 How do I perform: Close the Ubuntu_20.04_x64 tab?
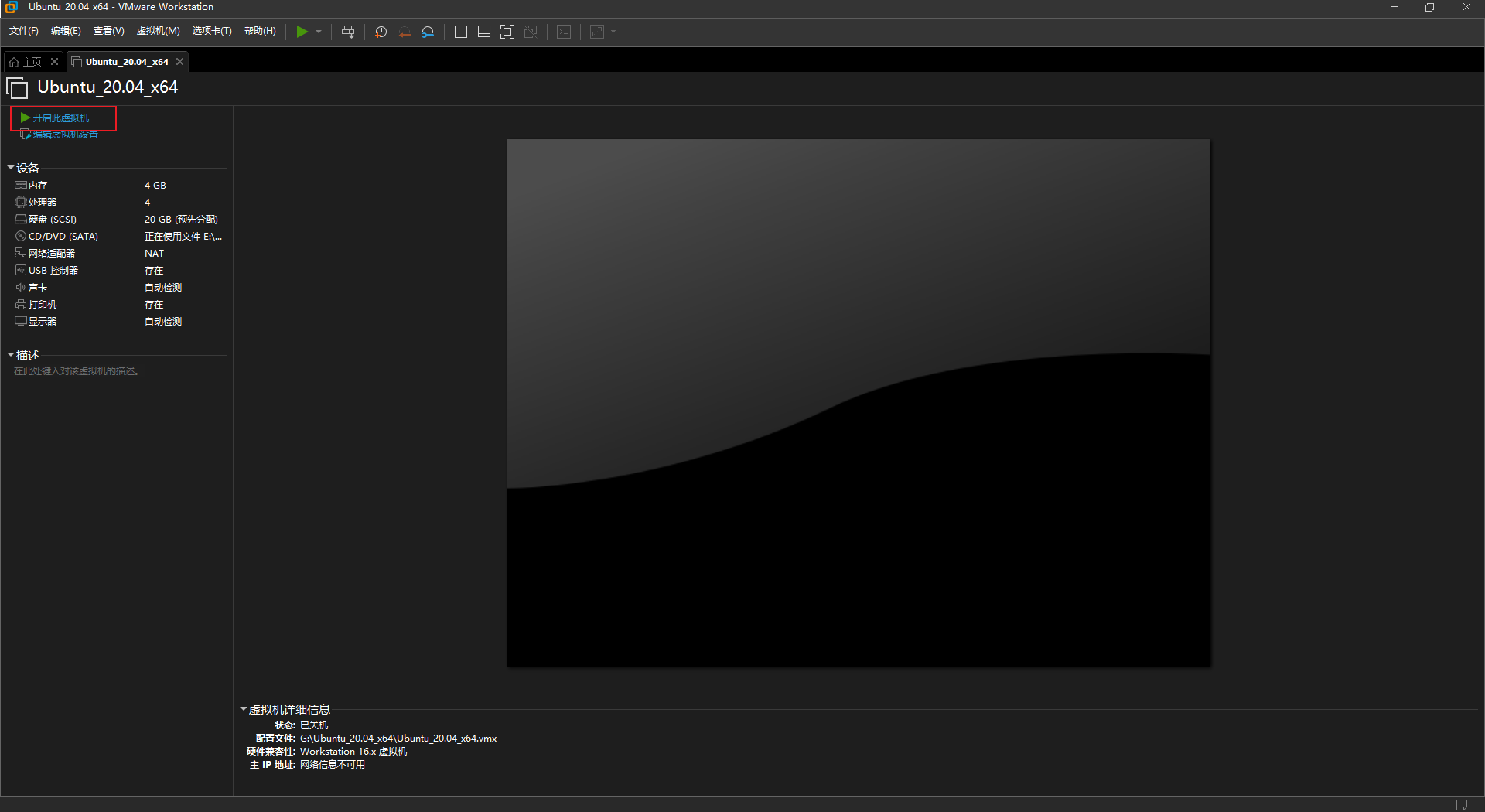(179, 62)
